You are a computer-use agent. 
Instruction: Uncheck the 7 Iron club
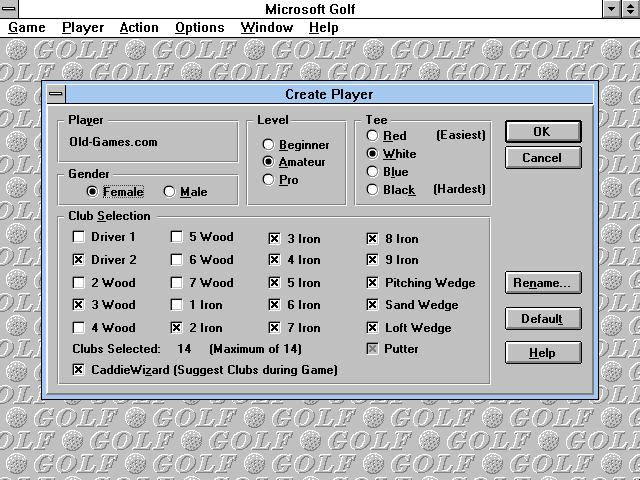295,327
